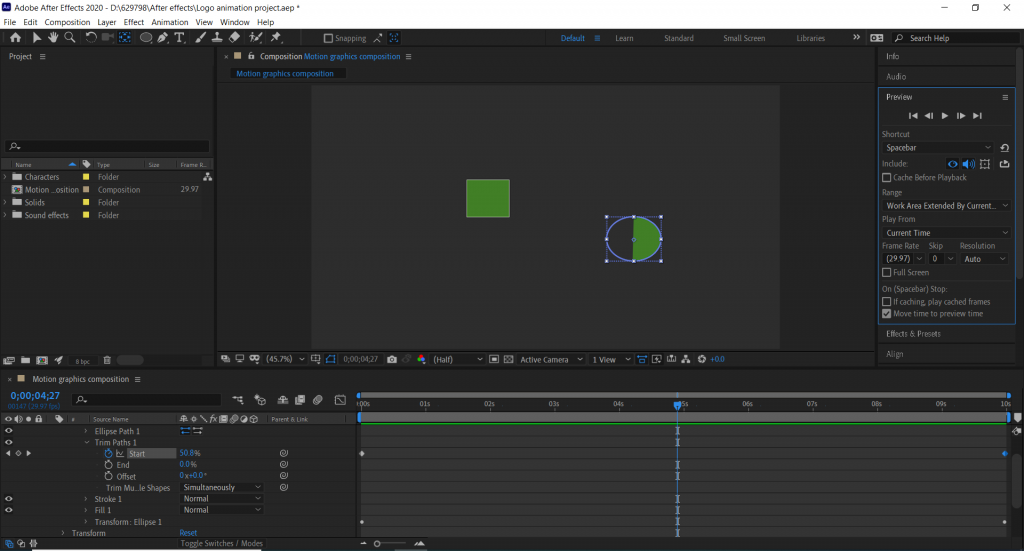The width and height of the screenshot is (1024, 551).
Task: Click Reset next to Transform
Action: [x=188, y=533]
